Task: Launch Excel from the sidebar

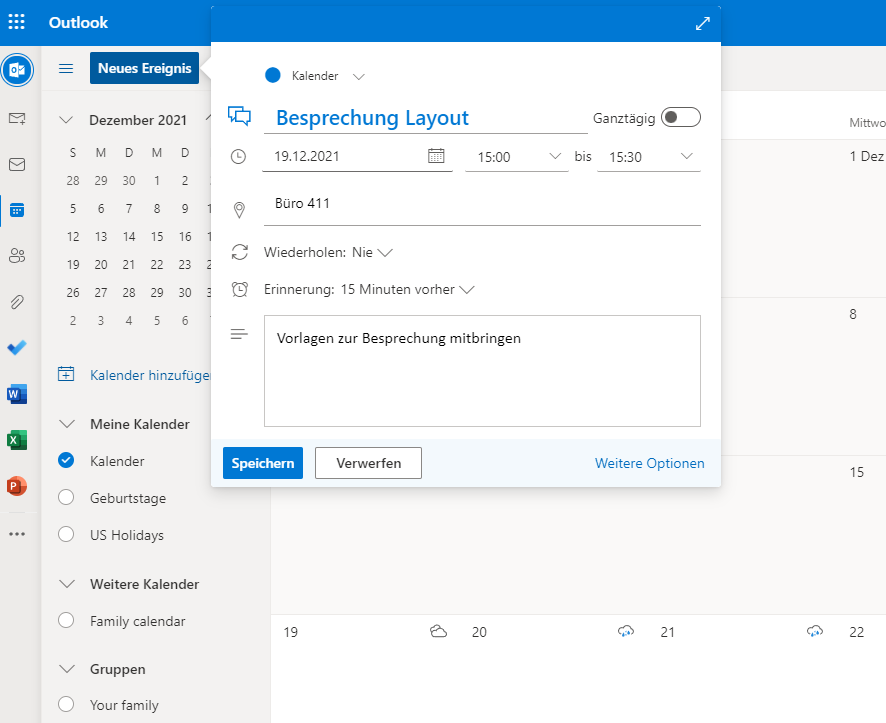Action: (x=17, y=439)
